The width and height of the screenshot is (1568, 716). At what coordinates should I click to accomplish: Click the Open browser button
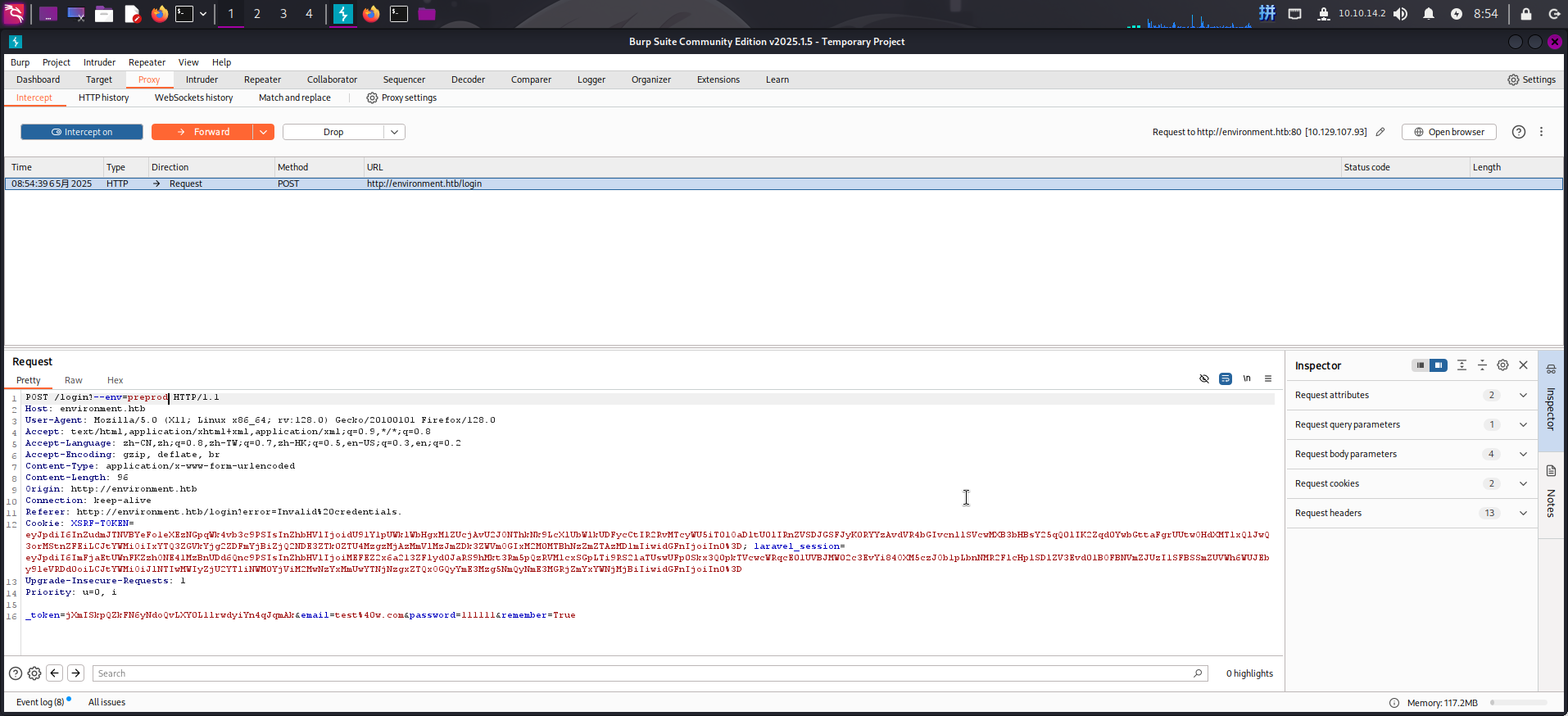1449,132
